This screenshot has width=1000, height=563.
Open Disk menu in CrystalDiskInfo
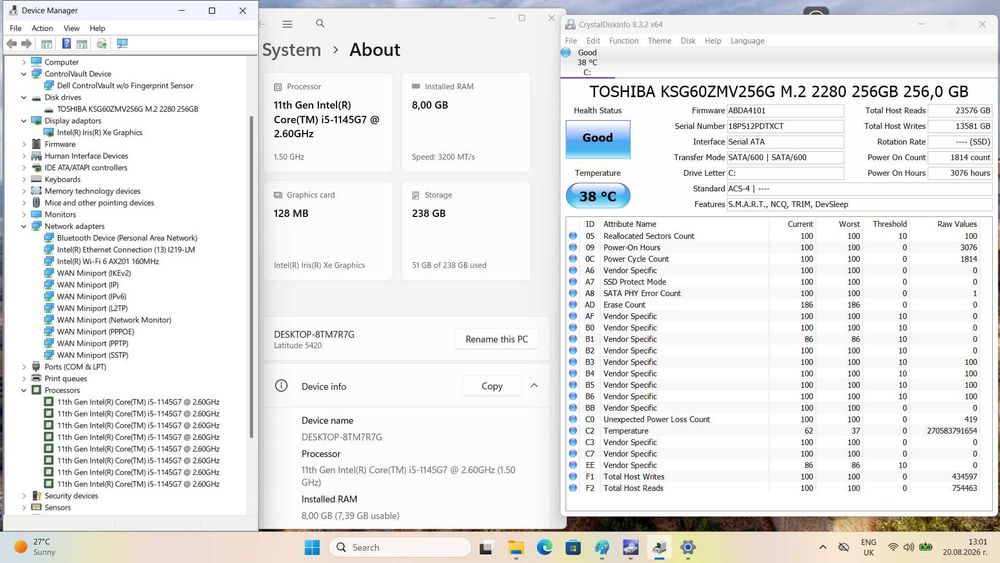click(688, 41)
